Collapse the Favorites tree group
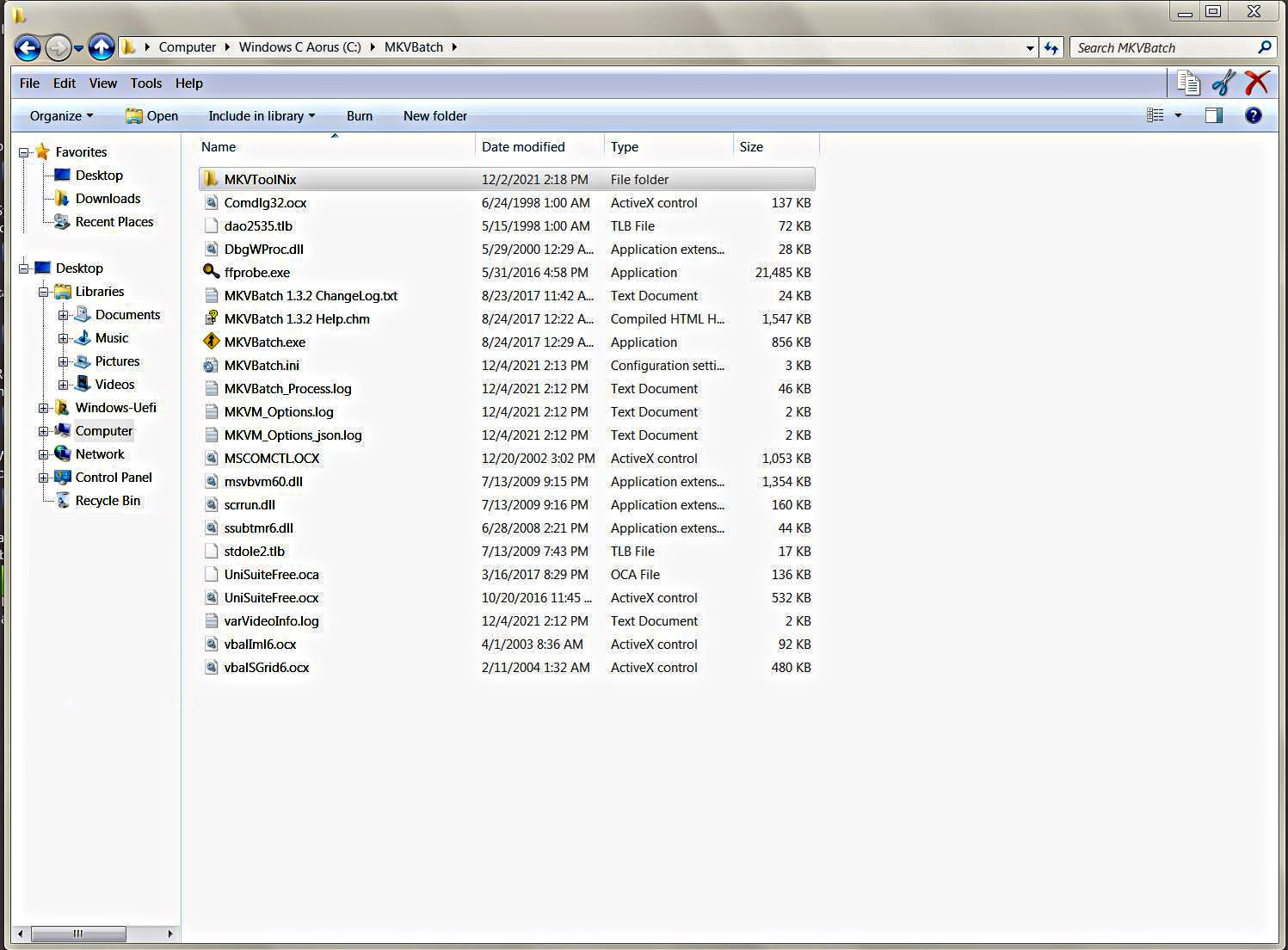 [x=24, y=152]
